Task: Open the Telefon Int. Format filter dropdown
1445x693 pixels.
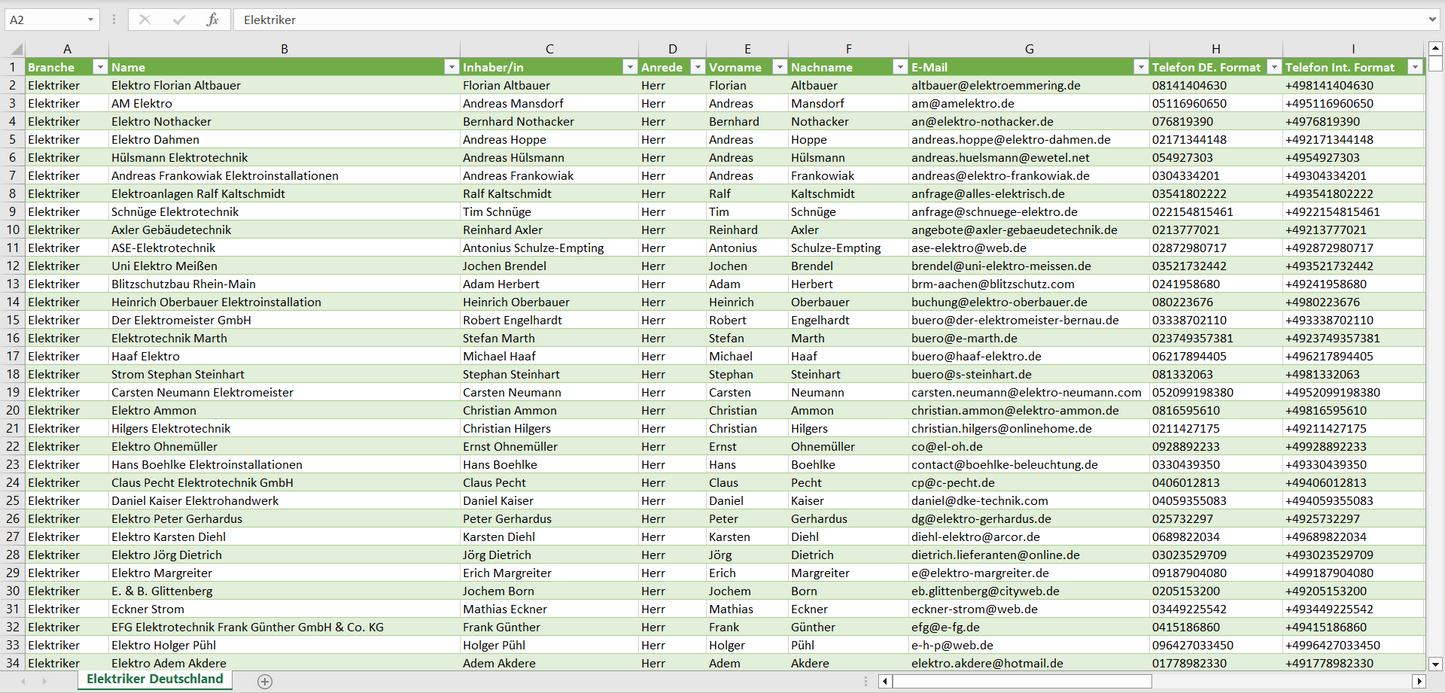Action: [x=1414, y=67]
